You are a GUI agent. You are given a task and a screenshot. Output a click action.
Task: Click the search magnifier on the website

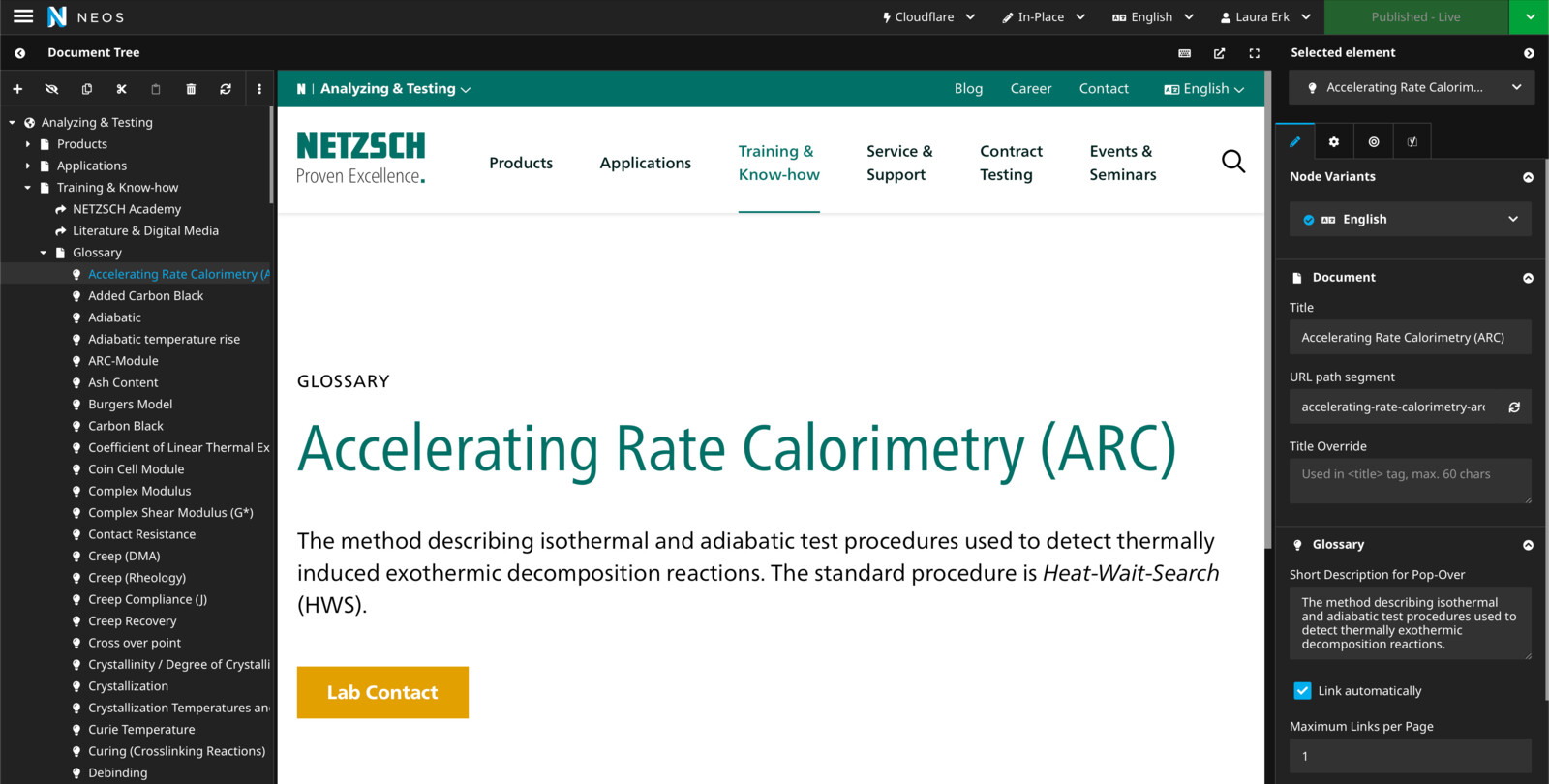(1233, 162)
